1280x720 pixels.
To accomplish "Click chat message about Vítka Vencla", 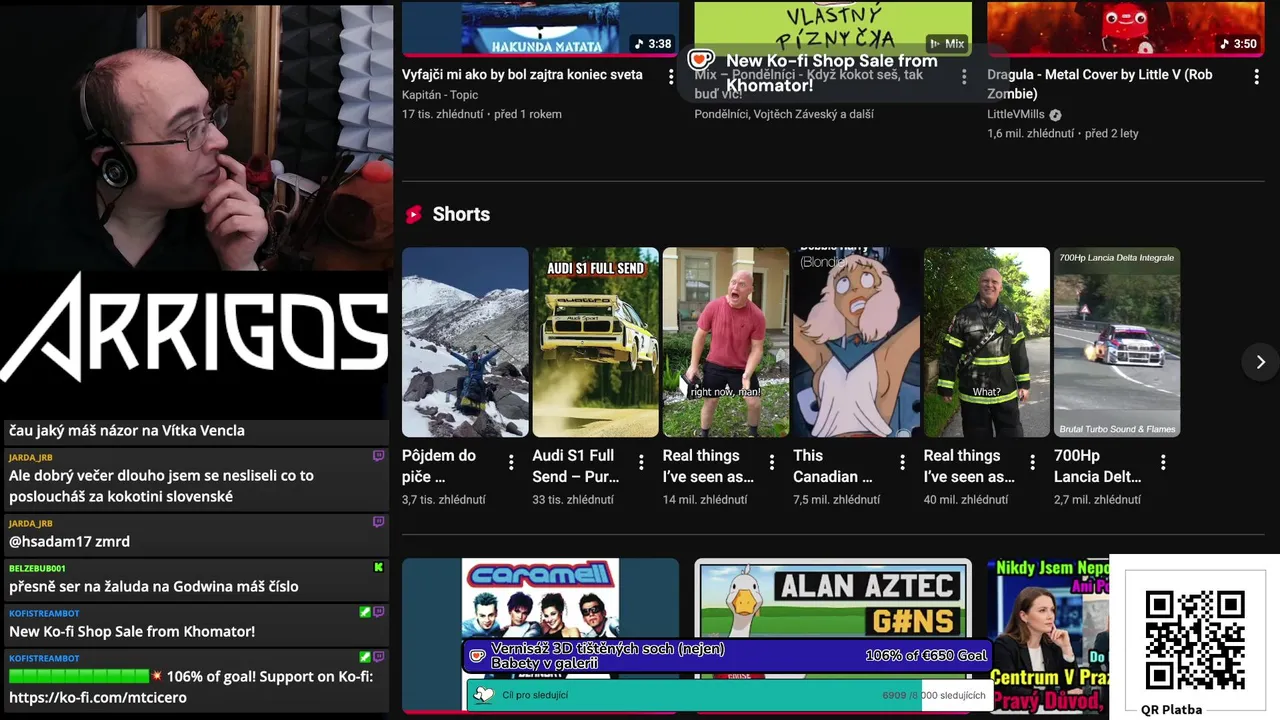I will click(127, 431).
